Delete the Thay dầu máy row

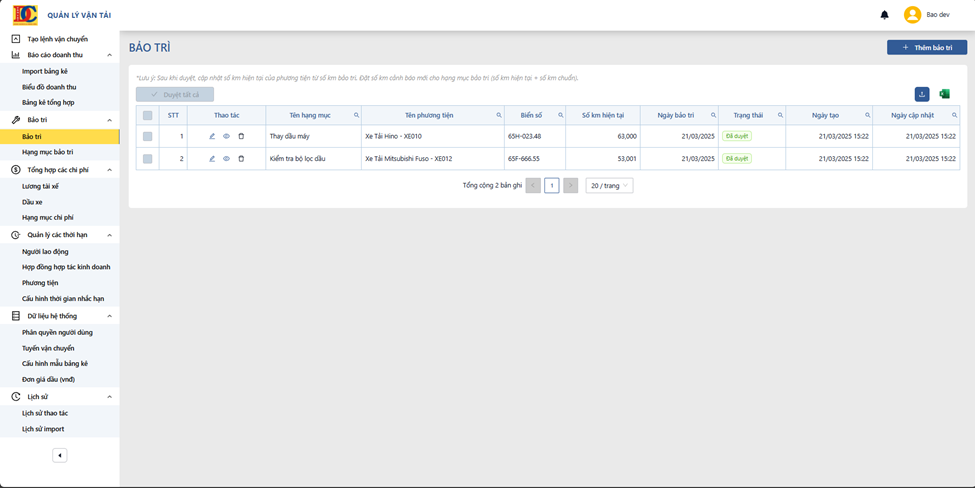[241, 136]
